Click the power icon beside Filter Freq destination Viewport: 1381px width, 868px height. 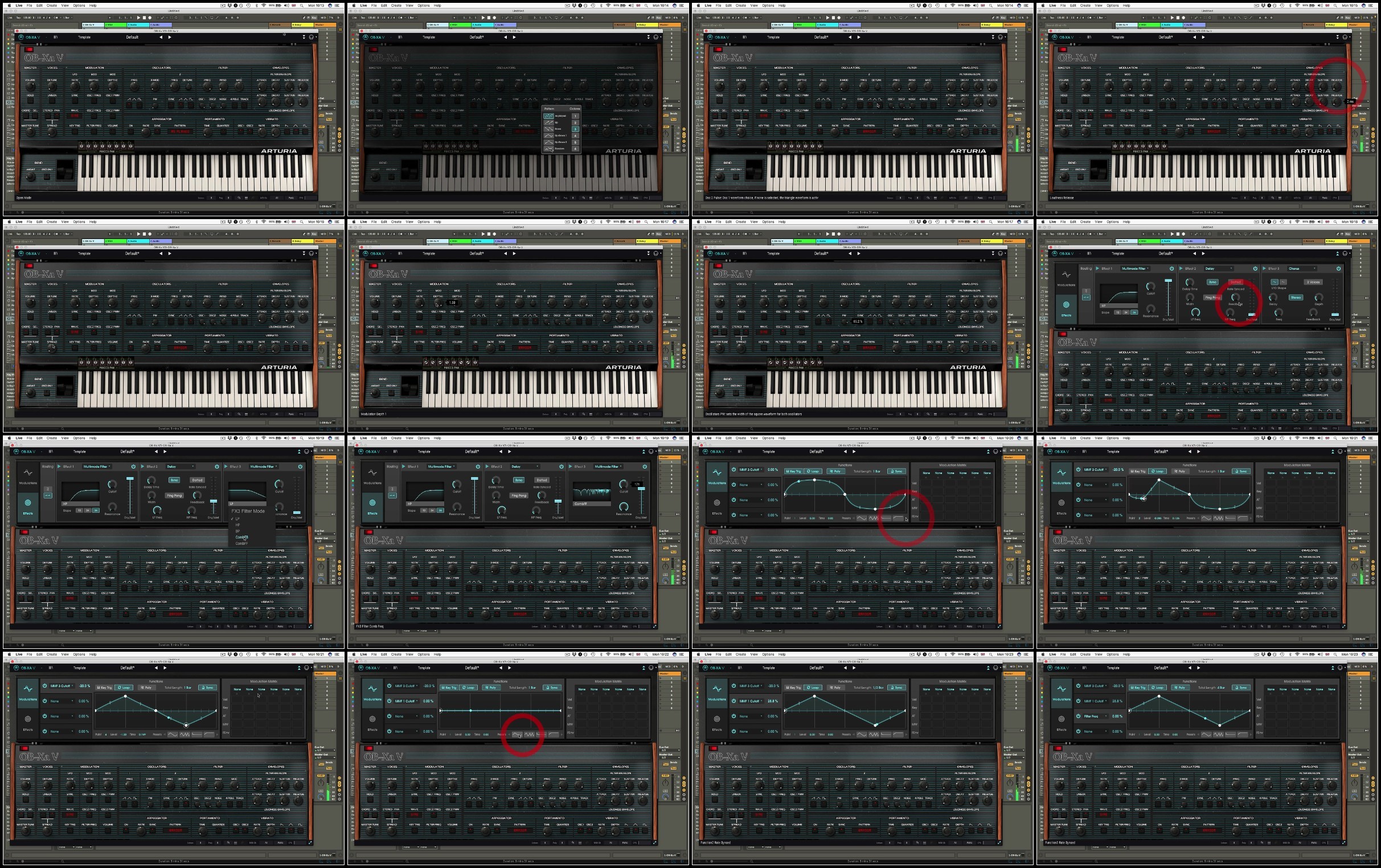click(1078, 716)
